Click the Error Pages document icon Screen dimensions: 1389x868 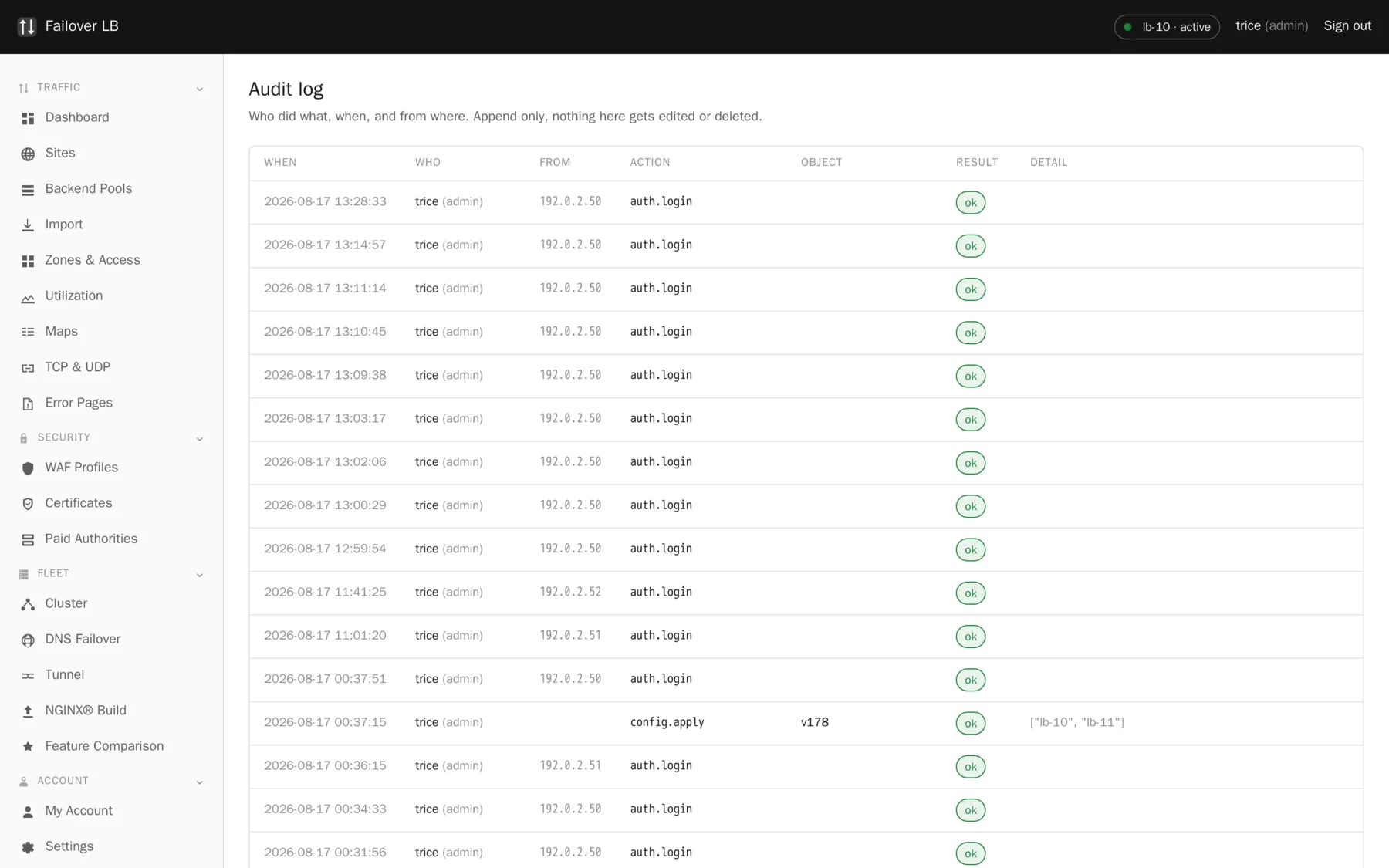point(28,404)
